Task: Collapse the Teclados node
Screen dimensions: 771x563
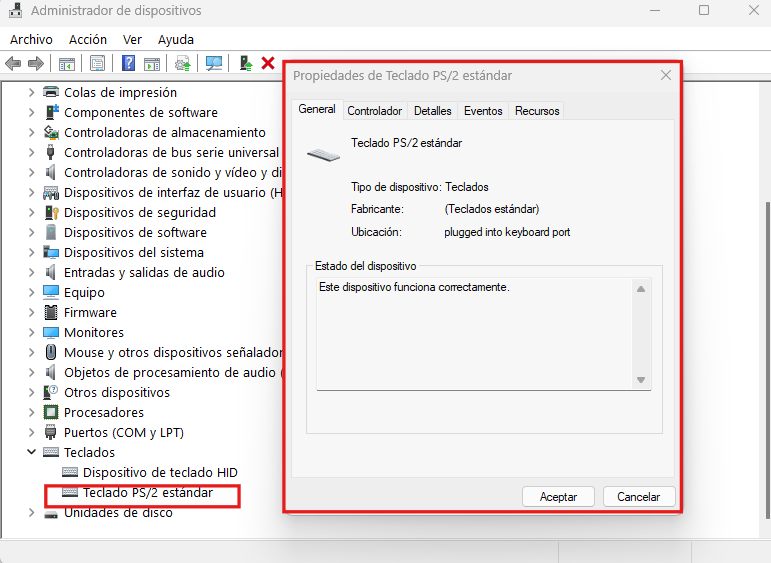Action: tap(31, 452)
